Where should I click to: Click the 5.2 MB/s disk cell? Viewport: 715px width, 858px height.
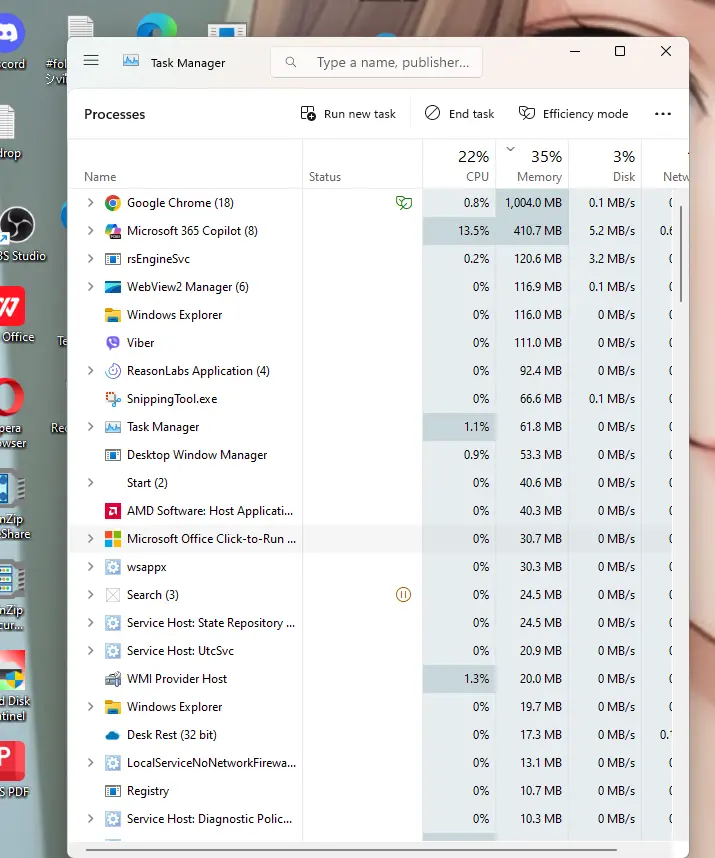605,231
